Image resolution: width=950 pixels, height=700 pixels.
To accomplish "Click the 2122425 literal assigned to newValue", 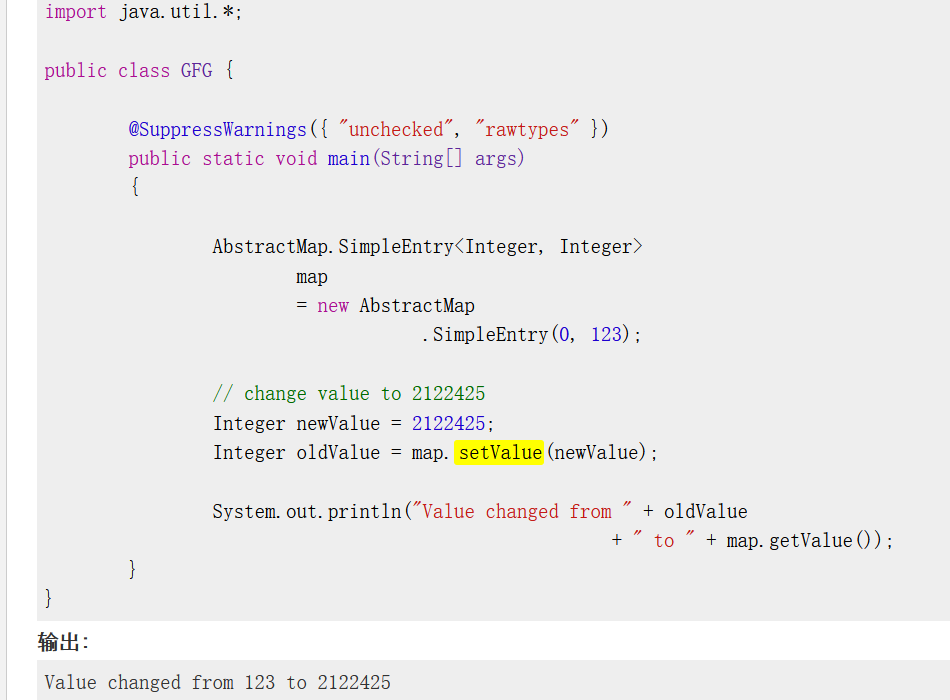I will pos(448,423).
